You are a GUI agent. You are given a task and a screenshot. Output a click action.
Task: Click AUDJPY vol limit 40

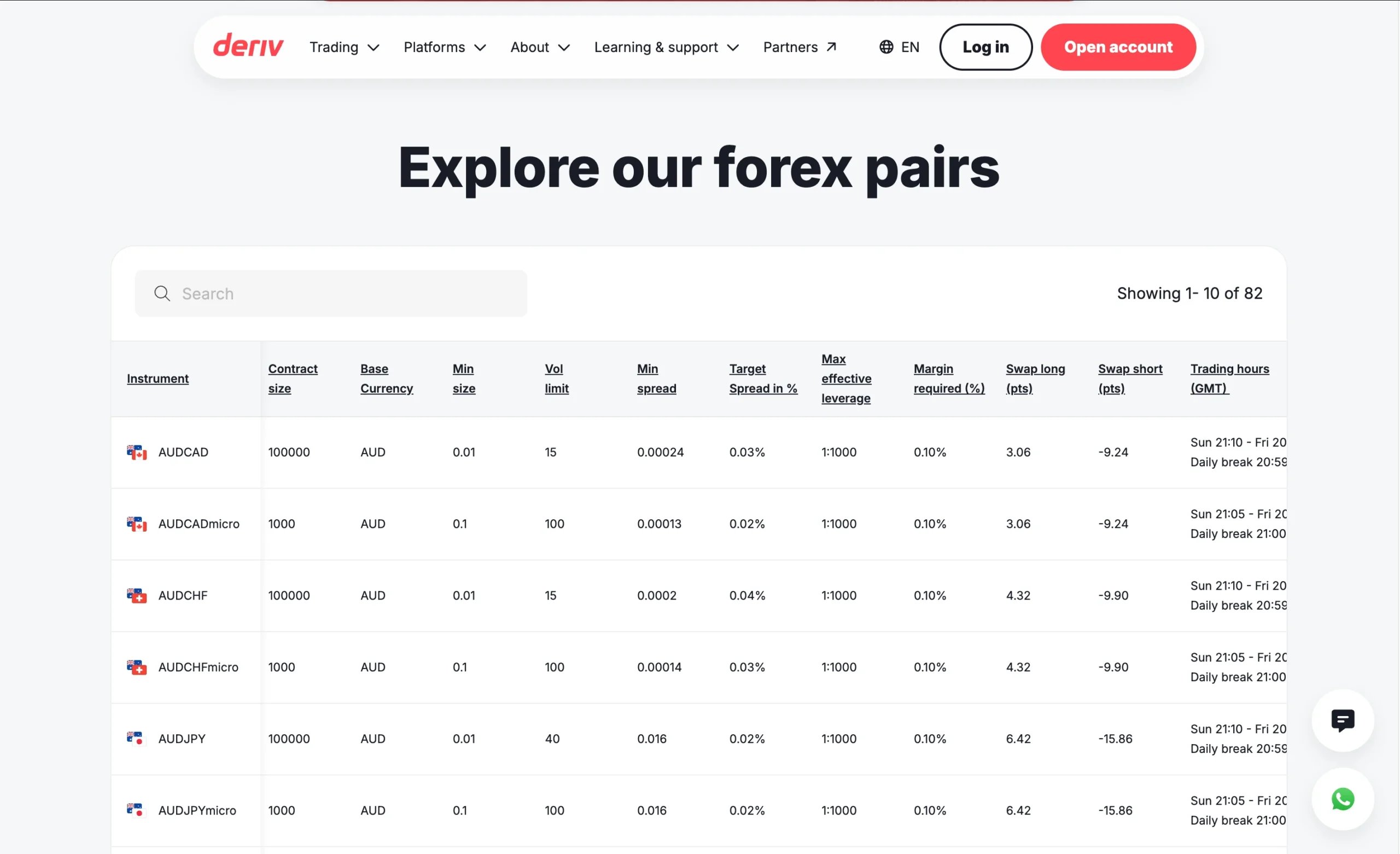(552, 739)
